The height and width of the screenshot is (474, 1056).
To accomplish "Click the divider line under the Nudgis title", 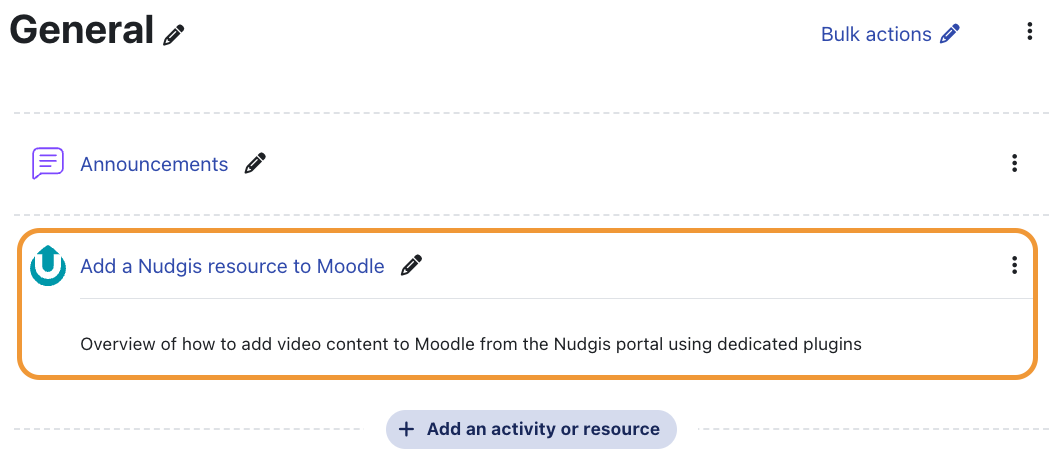I will (556, 298).
